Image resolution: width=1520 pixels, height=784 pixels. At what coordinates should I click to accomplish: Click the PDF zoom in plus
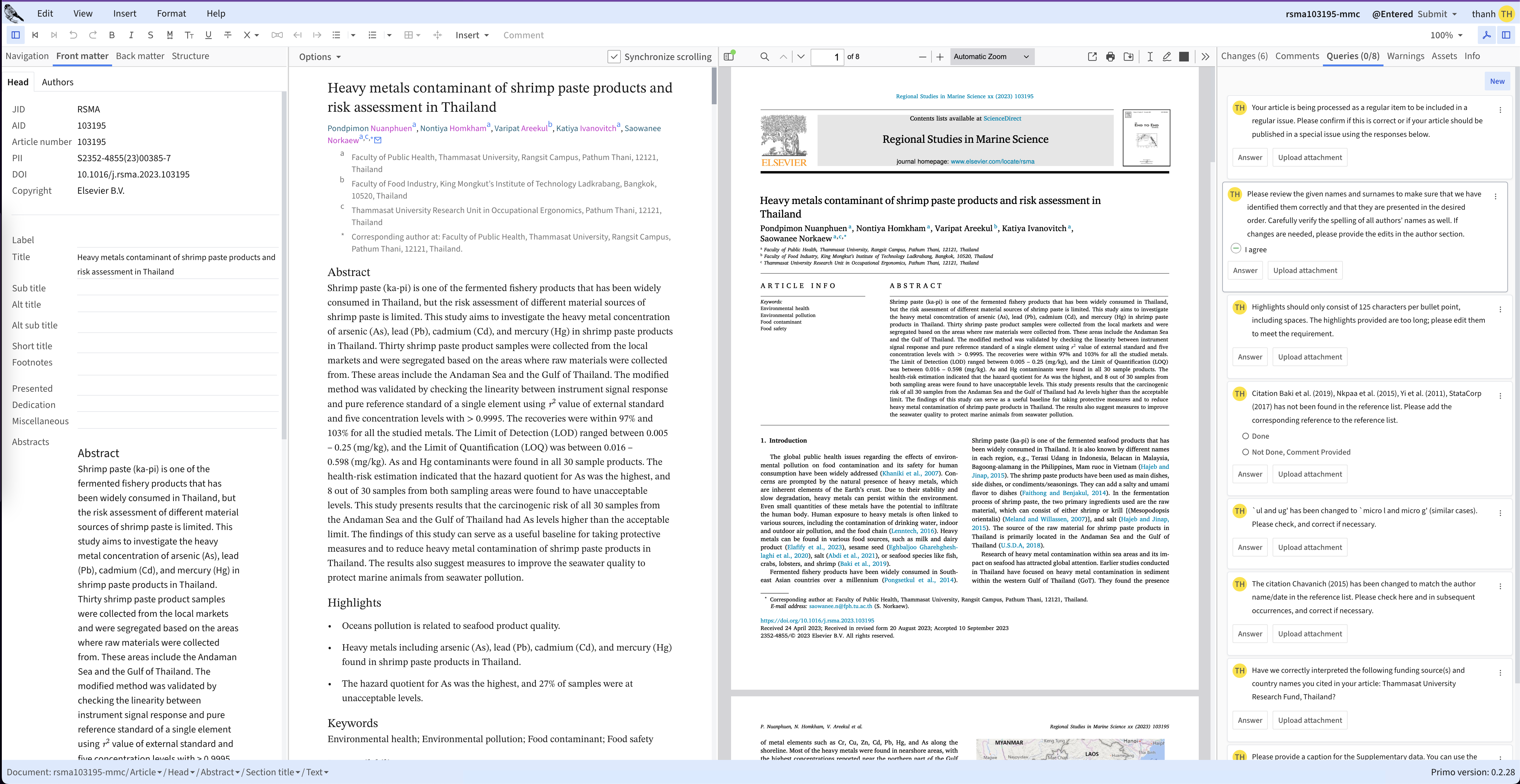(x=939, y=57)
